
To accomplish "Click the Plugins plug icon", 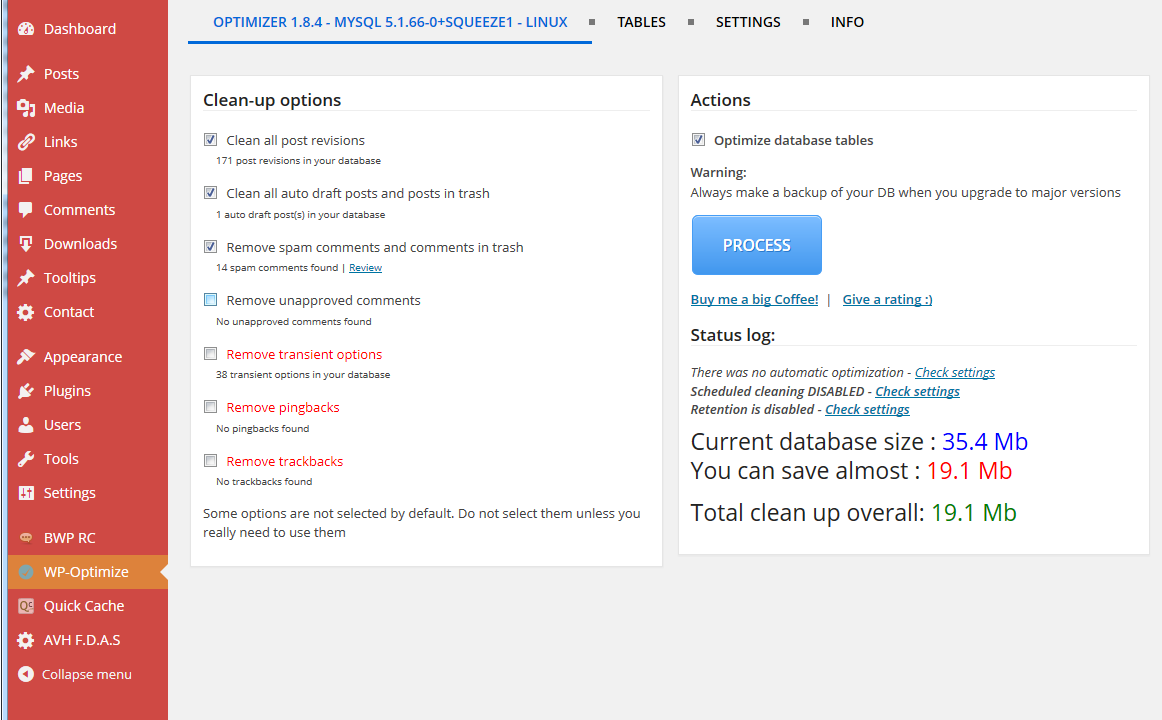I will pos(26,390).
